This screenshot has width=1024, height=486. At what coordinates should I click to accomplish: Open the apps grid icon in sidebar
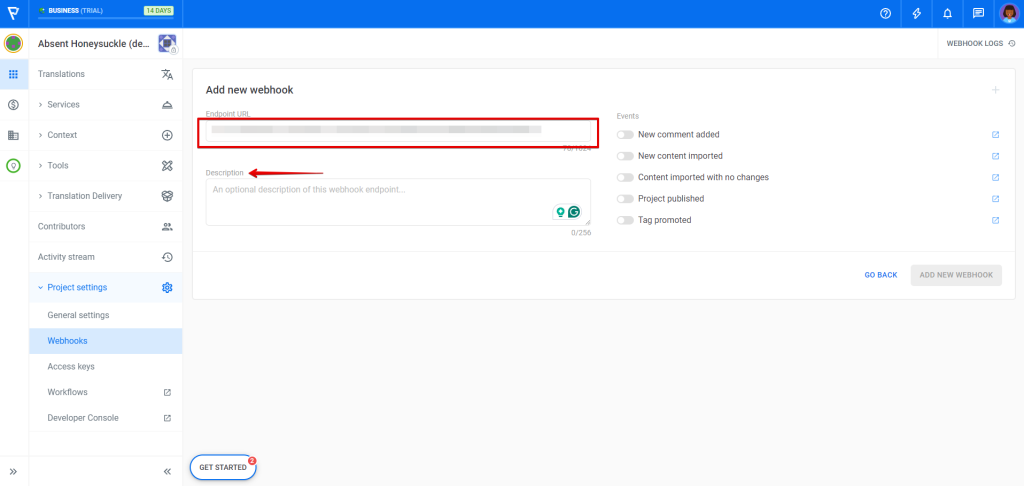[x=13, y=74]
